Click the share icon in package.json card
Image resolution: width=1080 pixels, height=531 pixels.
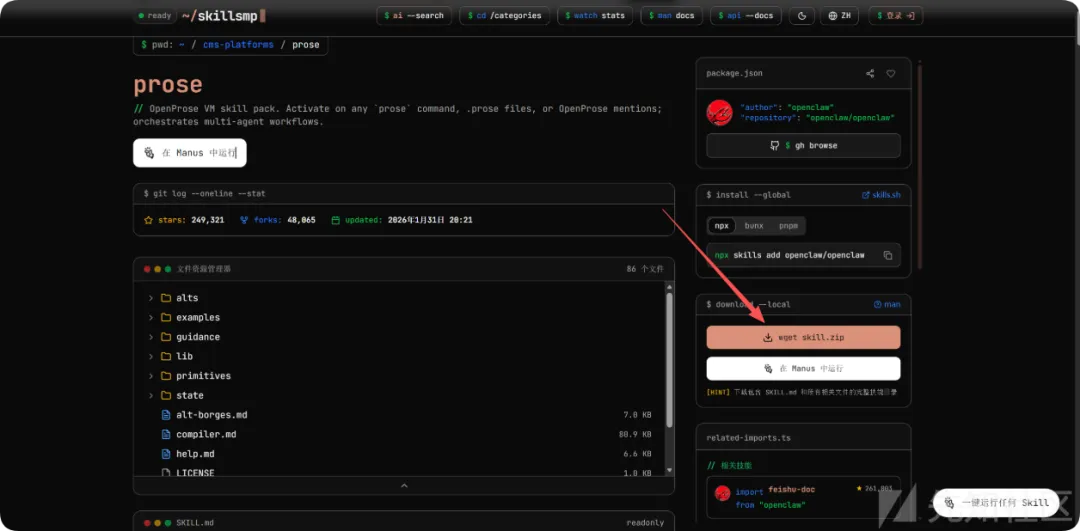point(870,74)
